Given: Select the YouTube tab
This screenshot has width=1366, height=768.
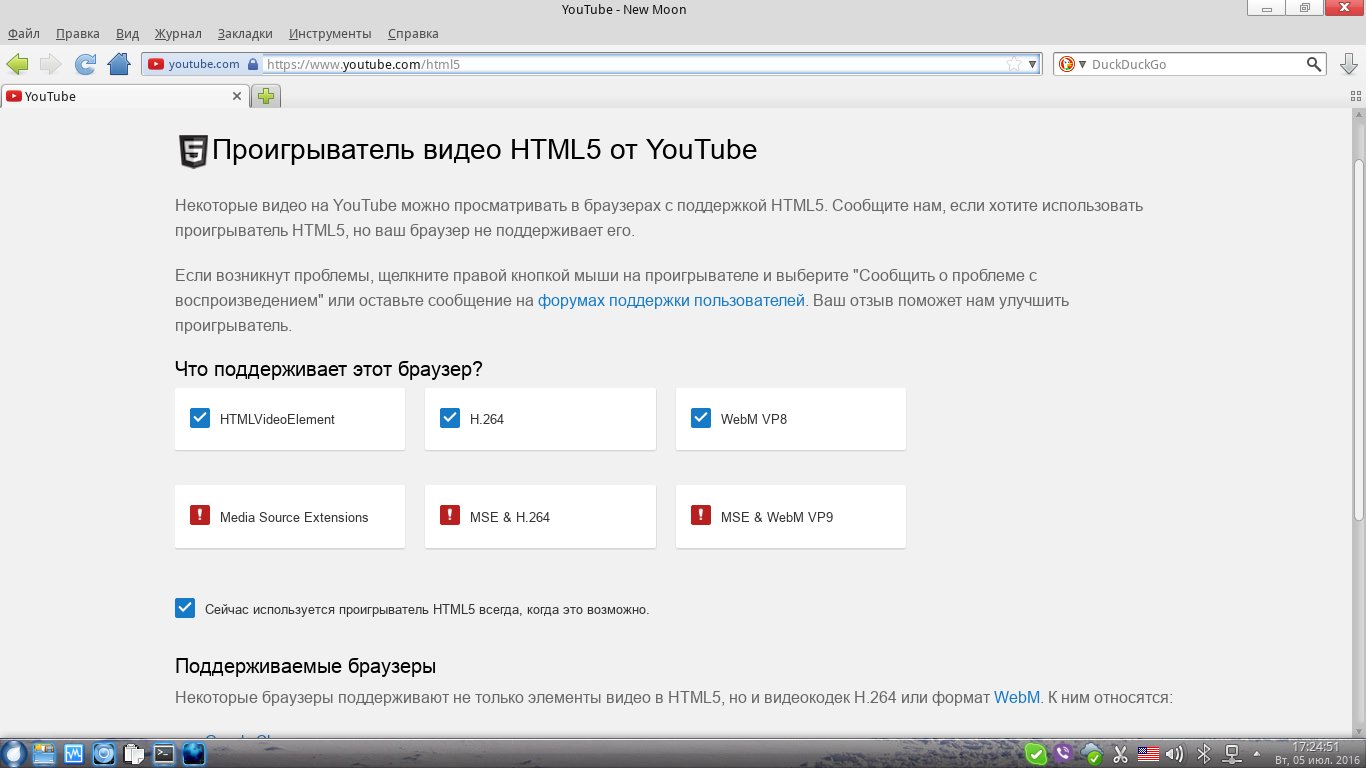Looking at the screenshot, I should pyautogui.click(x=124, y=97).
